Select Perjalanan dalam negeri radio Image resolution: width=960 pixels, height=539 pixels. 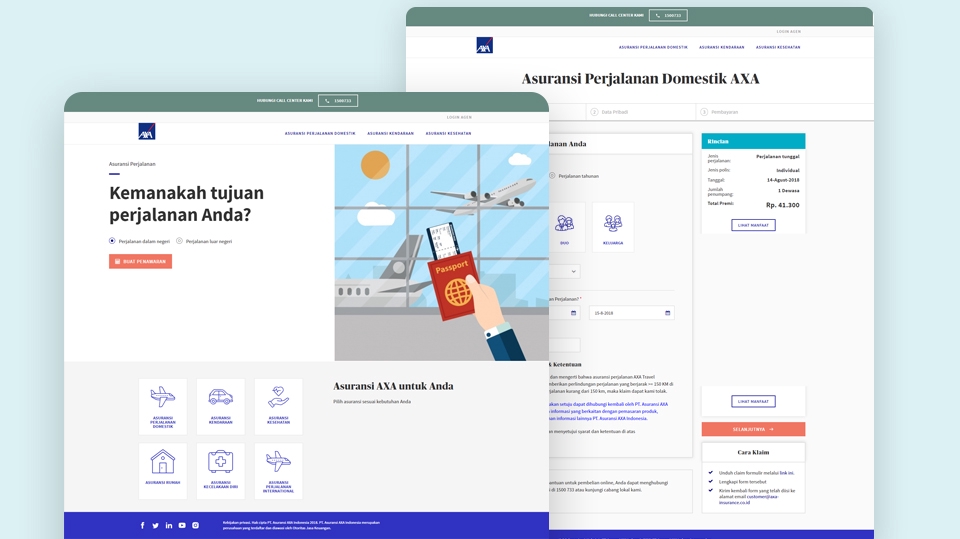pyautogui.click(x=112, y=241)
